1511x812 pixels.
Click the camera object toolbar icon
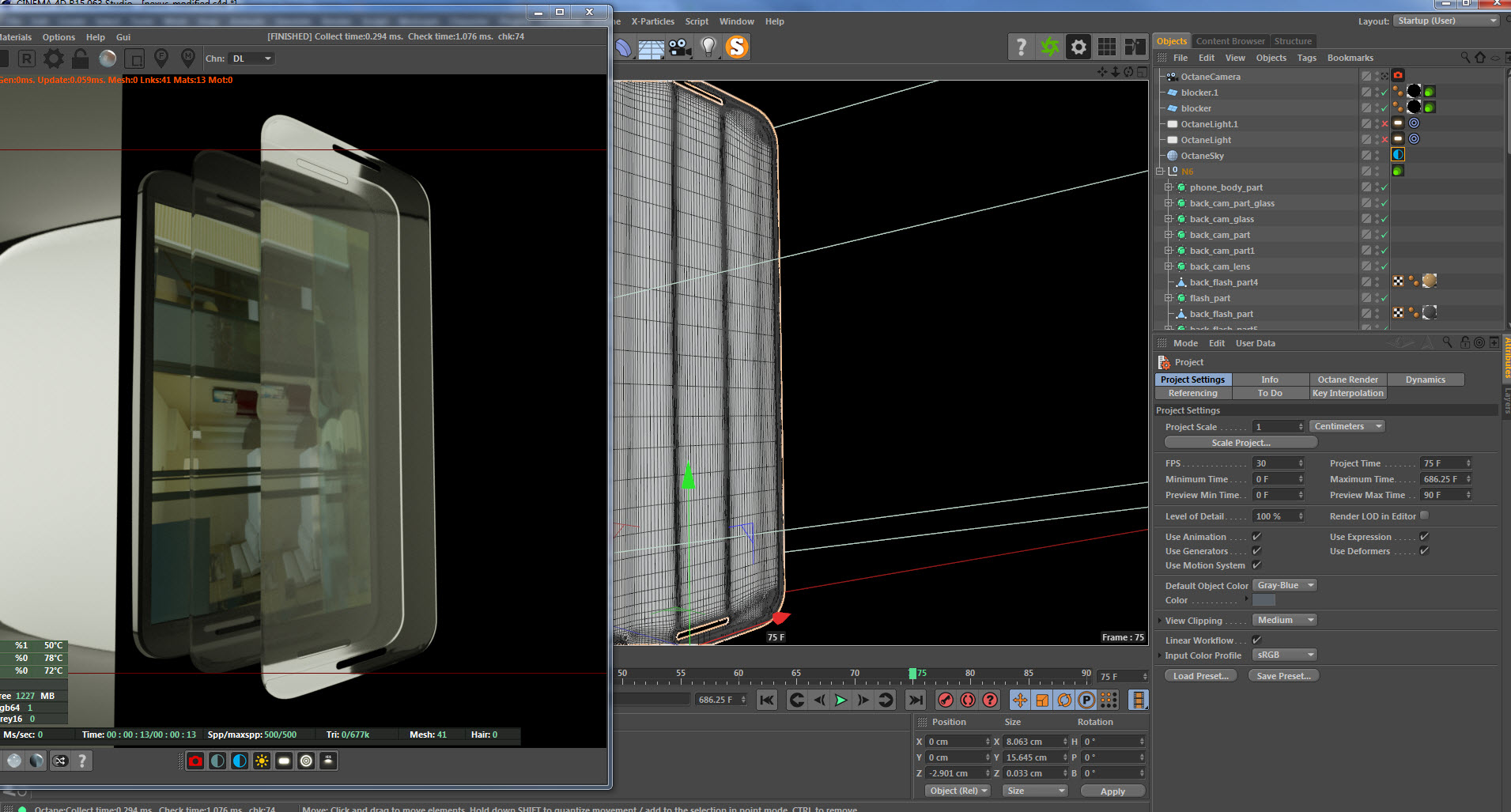(x=680, y=47)
